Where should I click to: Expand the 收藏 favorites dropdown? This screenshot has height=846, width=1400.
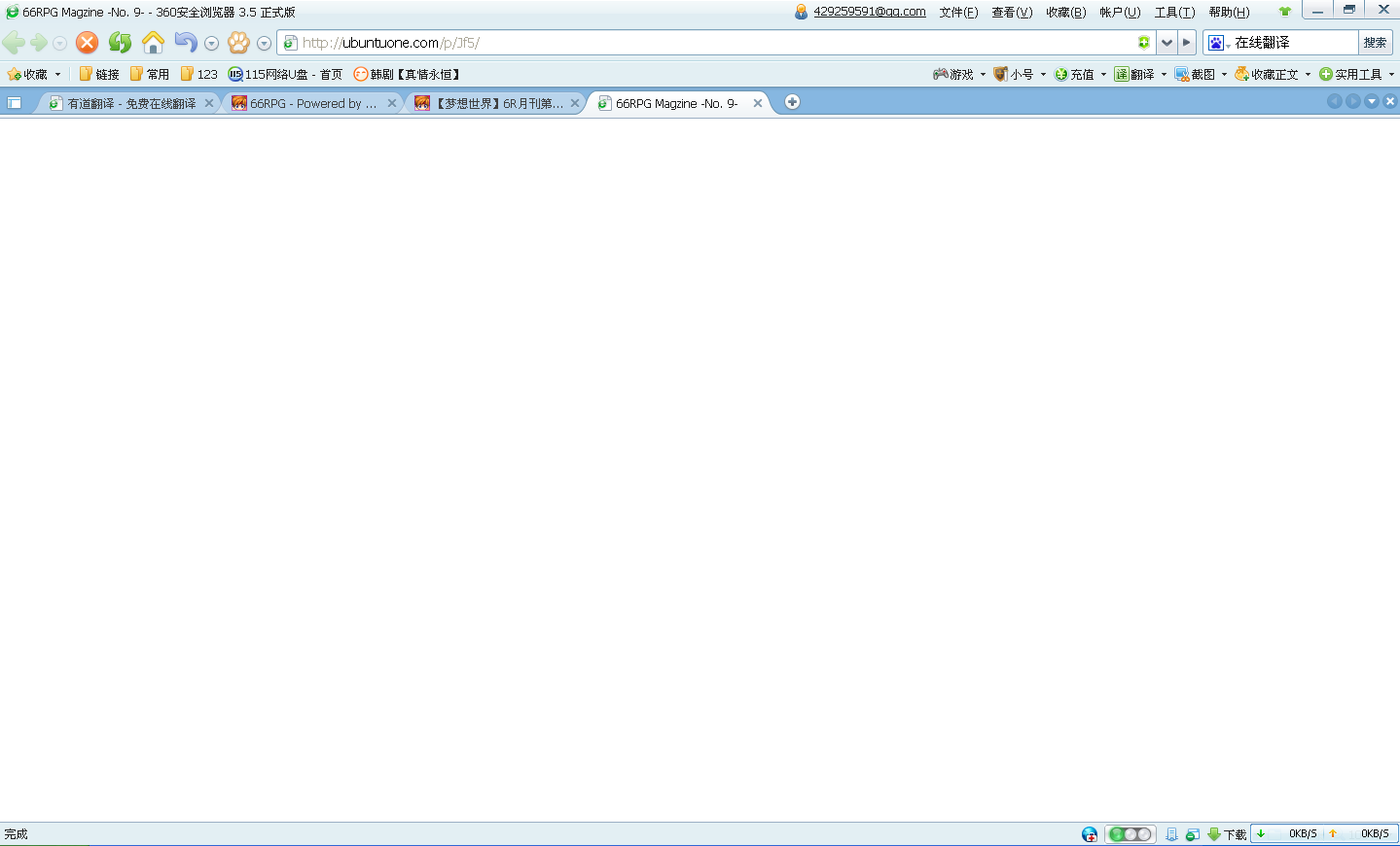[x=57, y=75]
